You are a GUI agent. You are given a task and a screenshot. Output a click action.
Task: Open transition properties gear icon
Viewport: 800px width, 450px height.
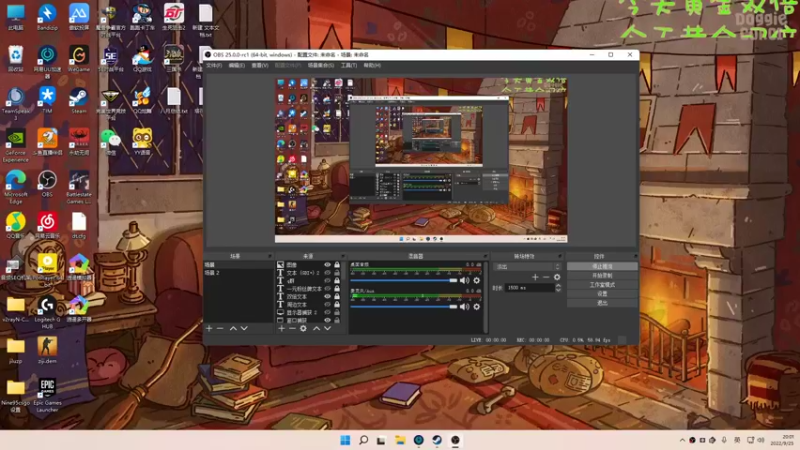(557, 277)
